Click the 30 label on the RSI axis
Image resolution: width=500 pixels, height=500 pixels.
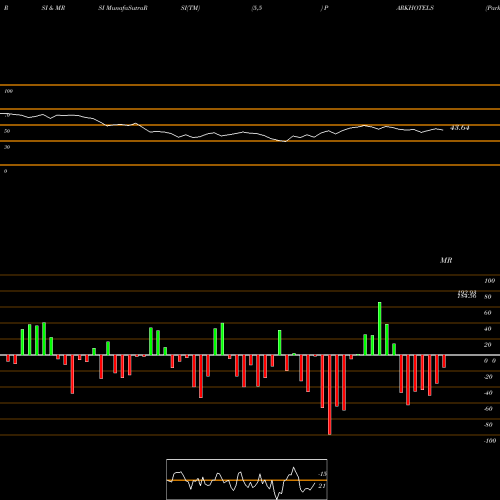pyautogui.click(x=7, y=147)
